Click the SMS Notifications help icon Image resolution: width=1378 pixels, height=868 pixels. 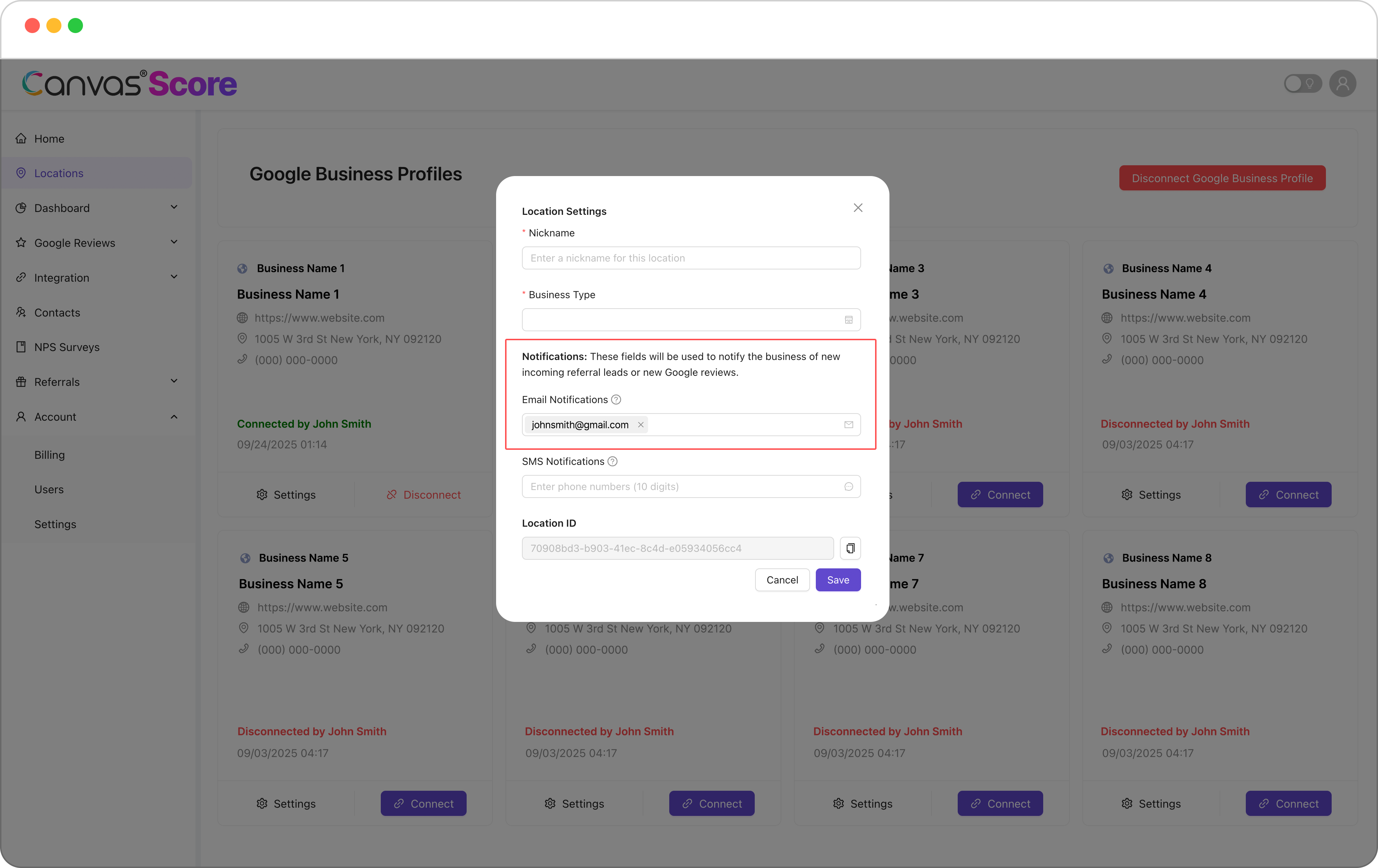612,461
